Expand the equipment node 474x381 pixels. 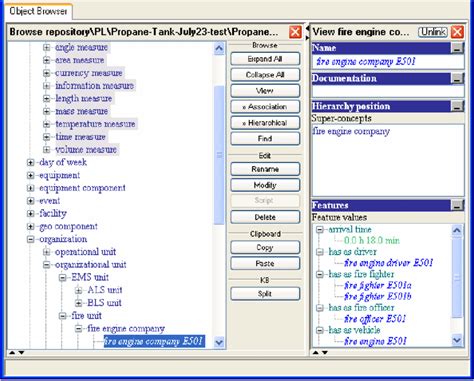coord(30,175)
